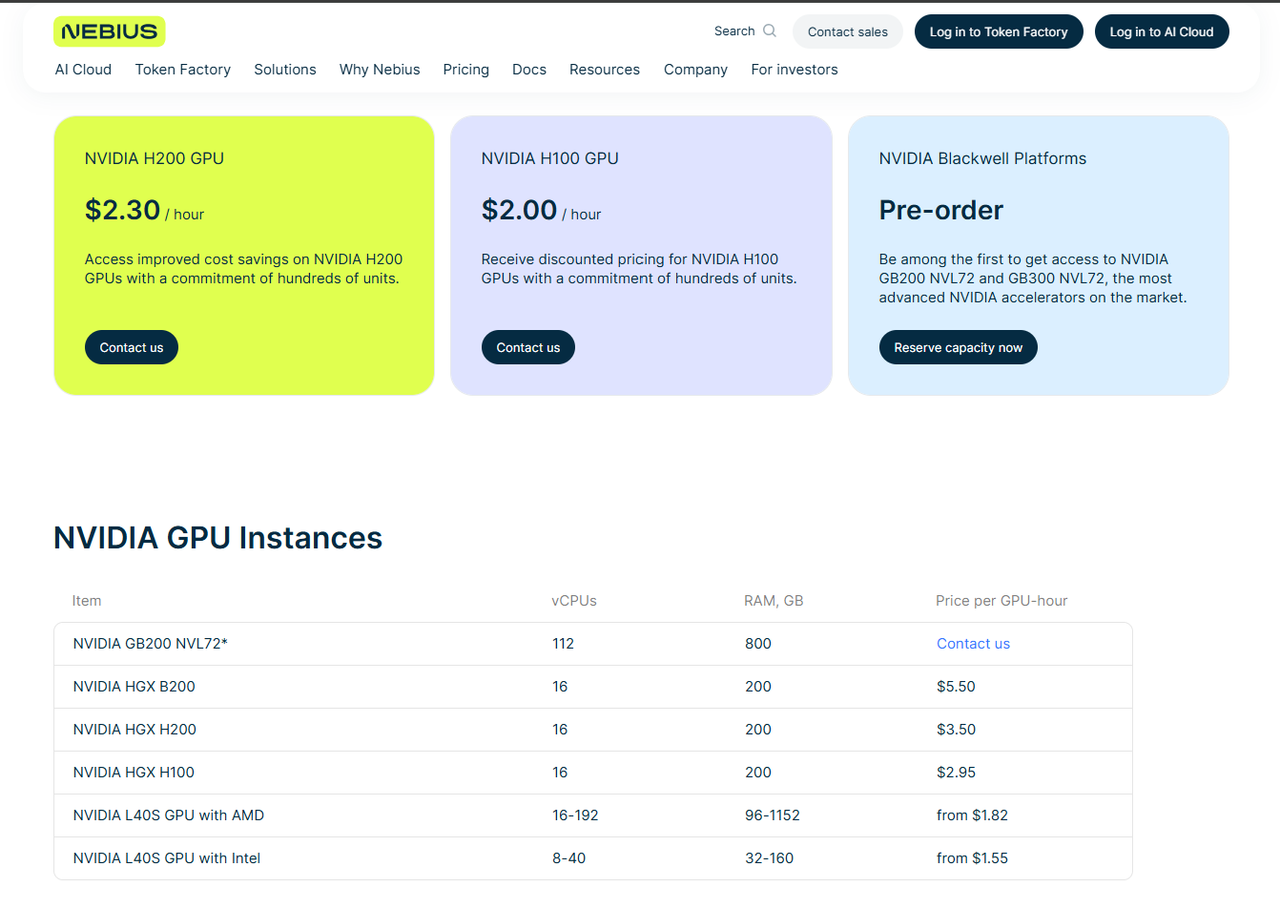
Task: Click the $3.50 price cell
Action: [x=956, y=730]
